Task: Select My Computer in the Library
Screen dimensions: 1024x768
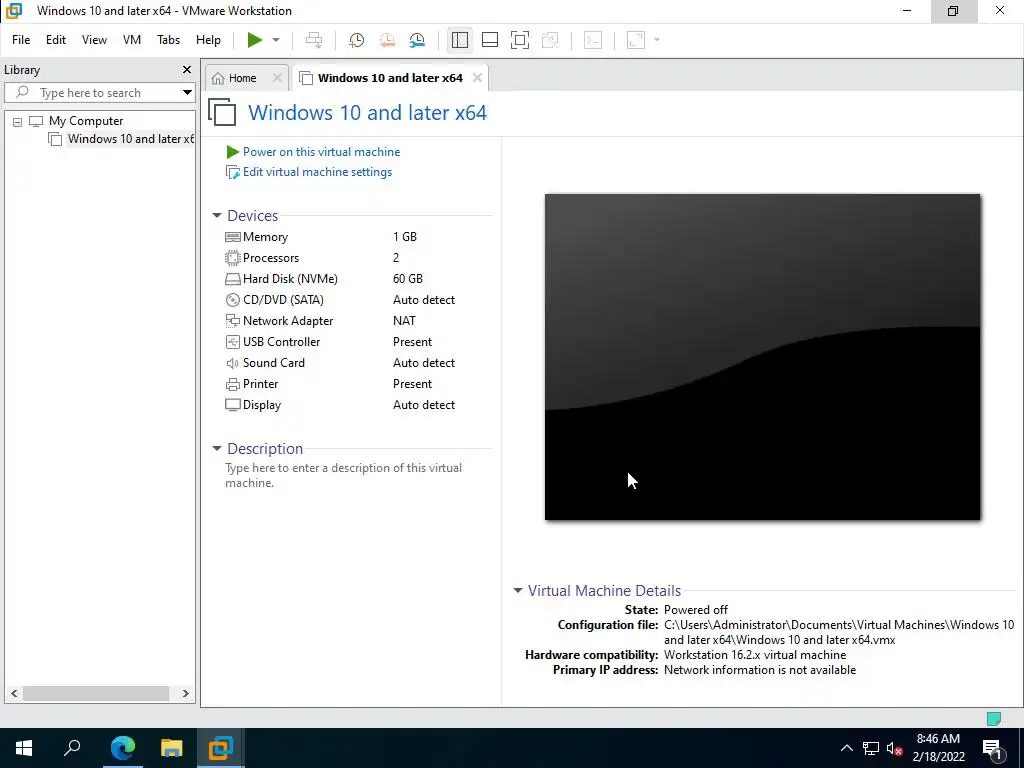Action: click(86, 121)
